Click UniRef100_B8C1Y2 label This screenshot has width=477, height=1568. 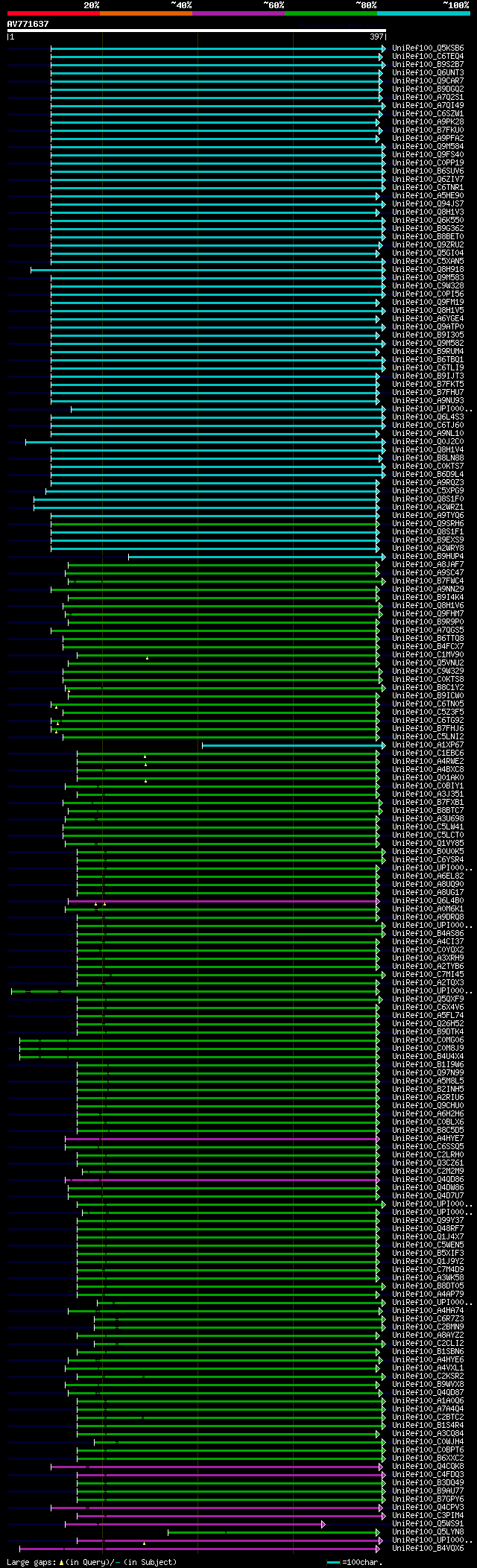pos(428,688)
